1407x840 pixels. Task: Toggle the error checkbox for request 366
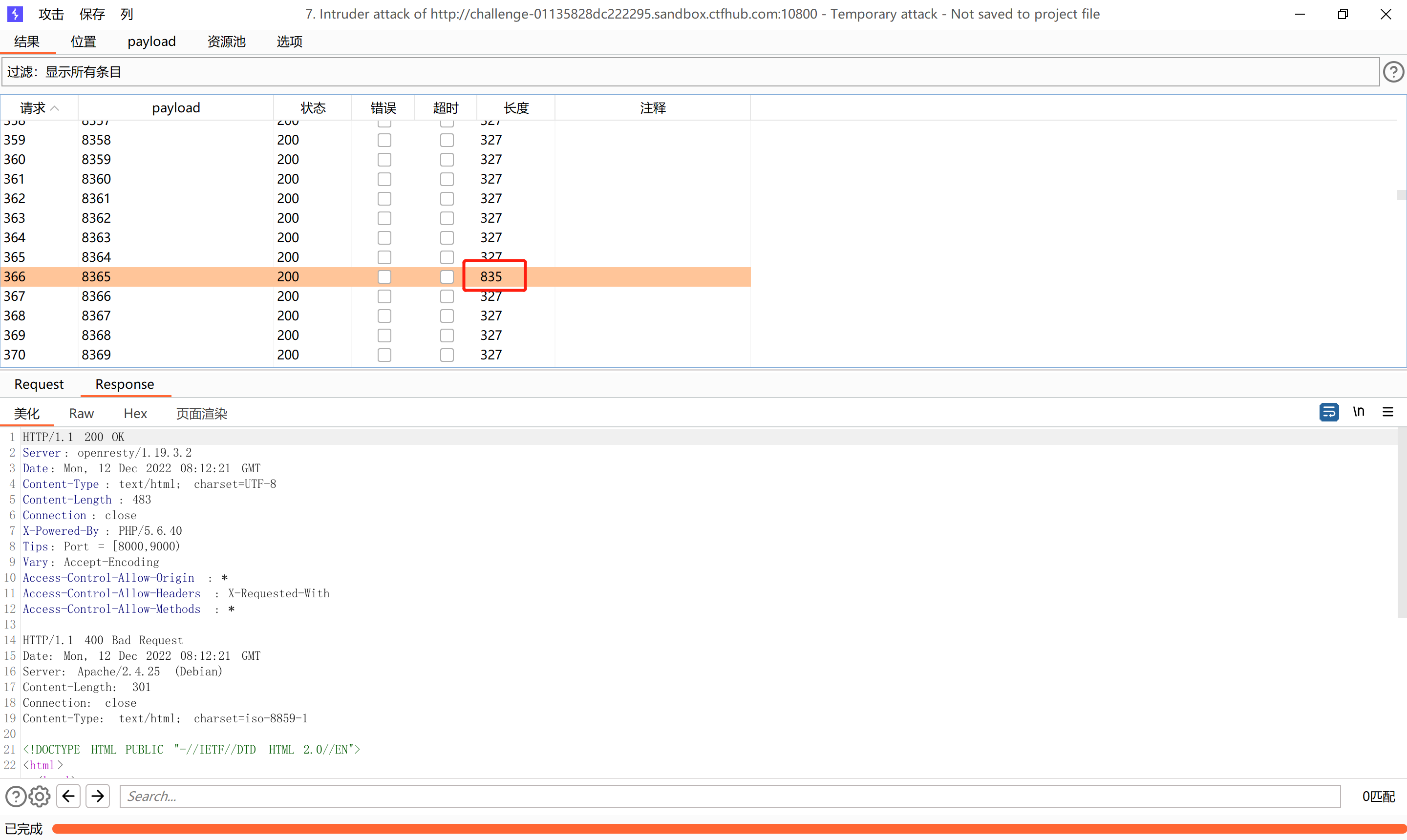[x=384, y=277]
